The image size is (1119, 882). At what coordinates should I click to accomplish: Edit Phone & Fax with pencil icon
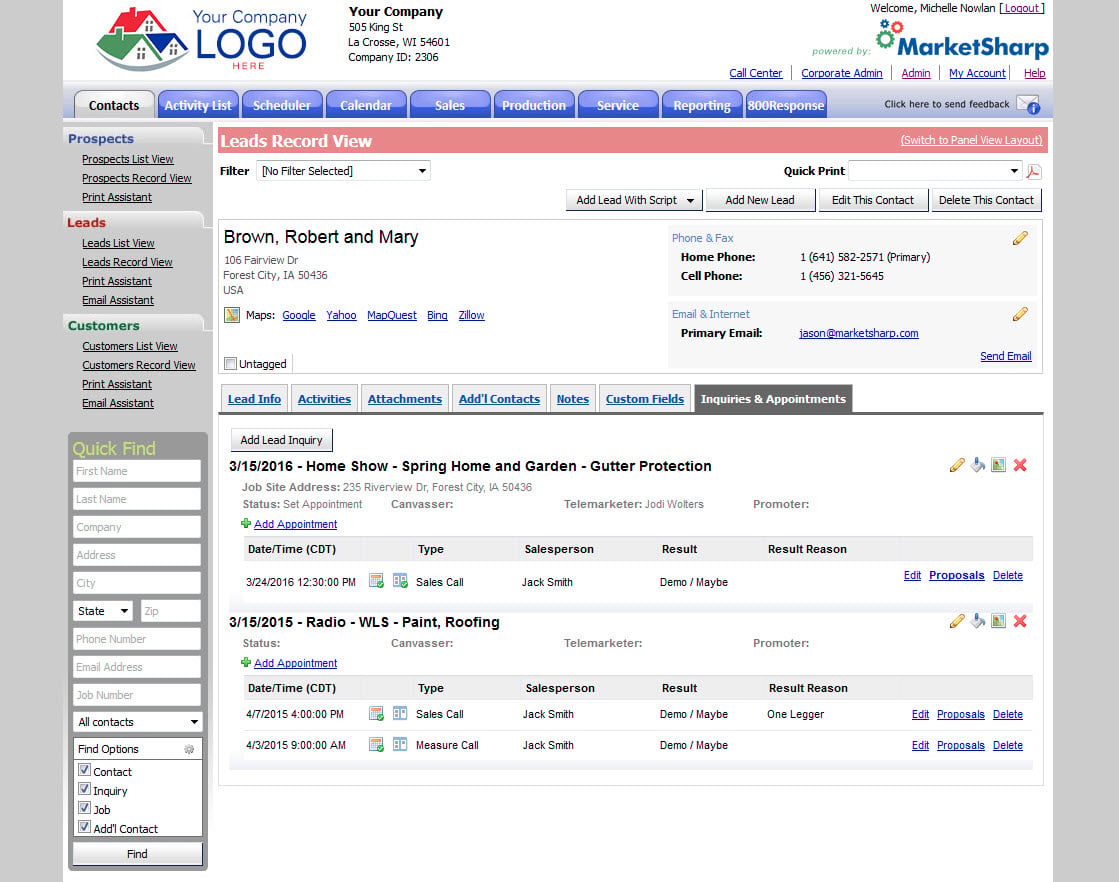pos(1020,238)
